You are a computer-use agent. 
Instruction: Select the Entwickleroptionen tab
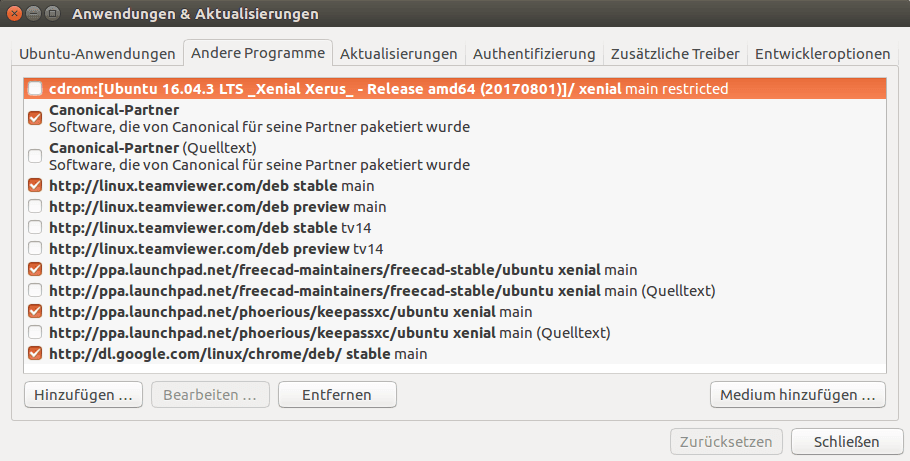[x=822, y=54]
